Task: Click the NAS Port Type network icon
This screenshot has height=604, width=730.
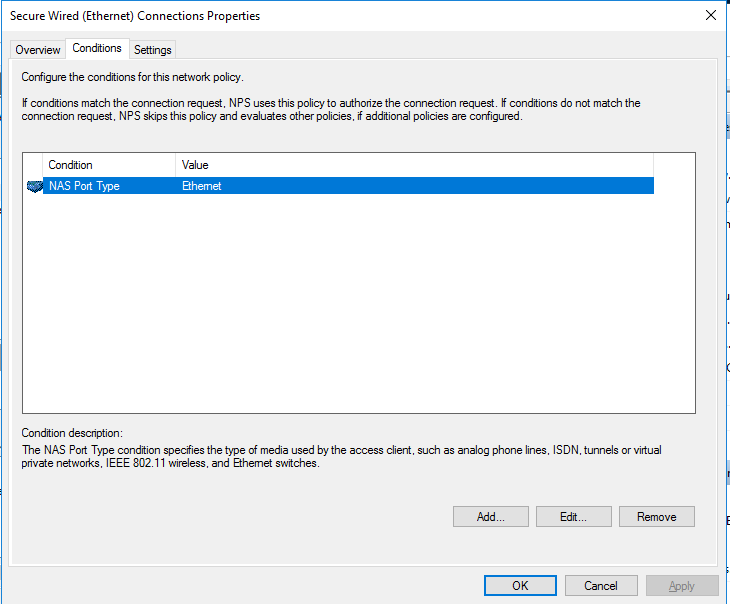Action: [x=34, y=186]
